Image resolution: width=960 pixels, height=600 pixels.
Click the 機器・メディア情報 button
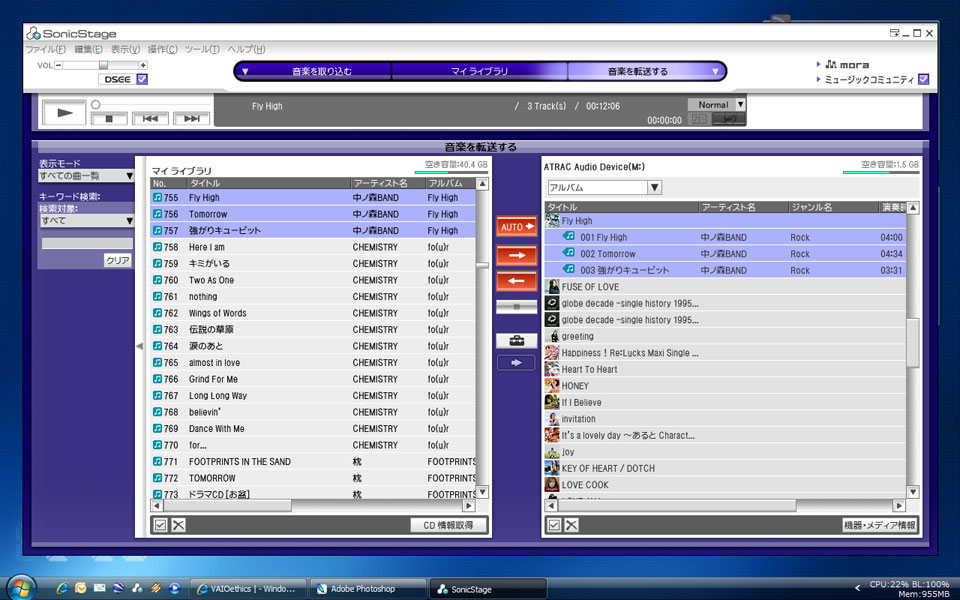pos(880,525)
